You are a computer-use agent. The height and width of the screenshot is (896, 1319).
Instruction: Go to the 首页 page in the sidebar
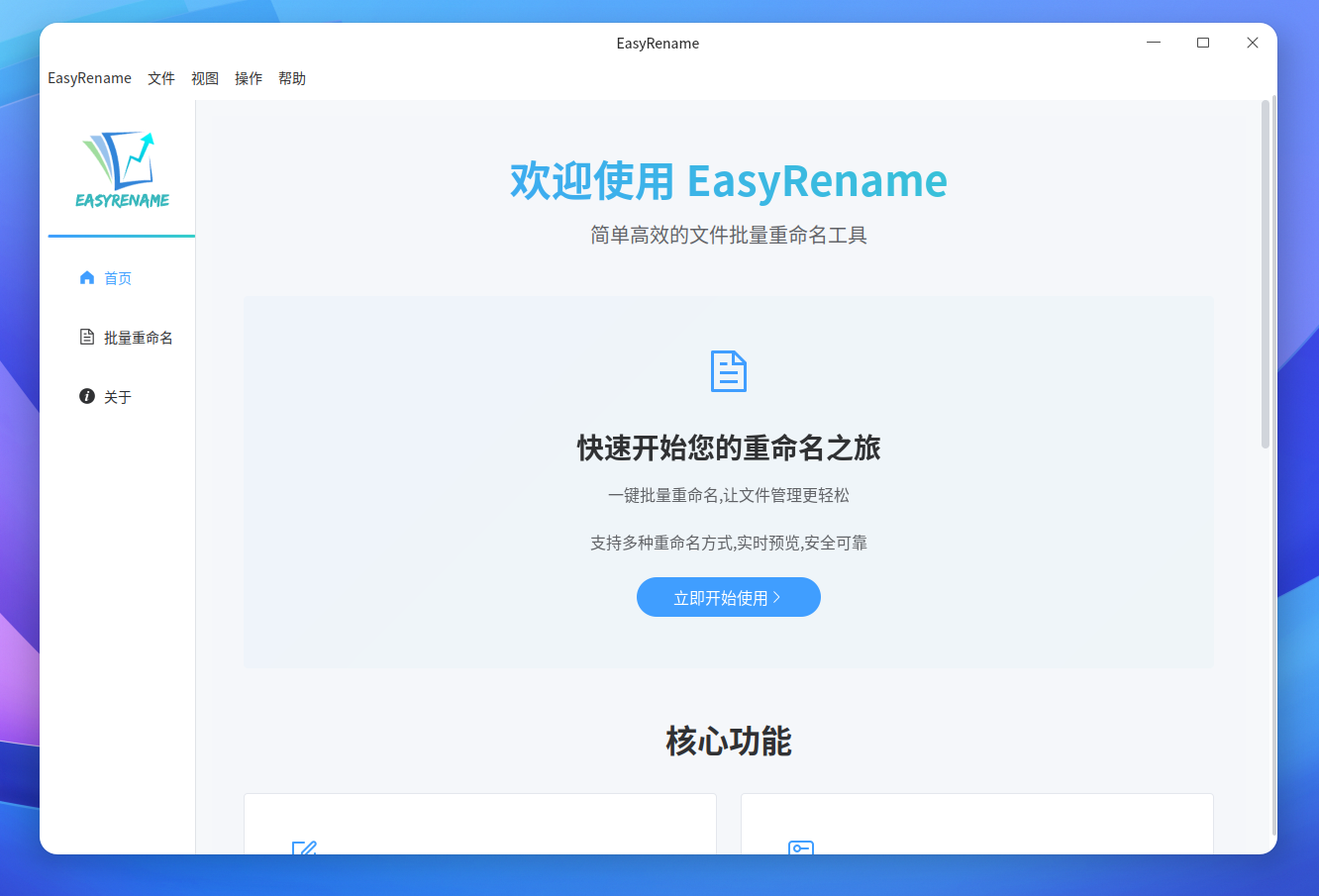click(x=121, y=278)
